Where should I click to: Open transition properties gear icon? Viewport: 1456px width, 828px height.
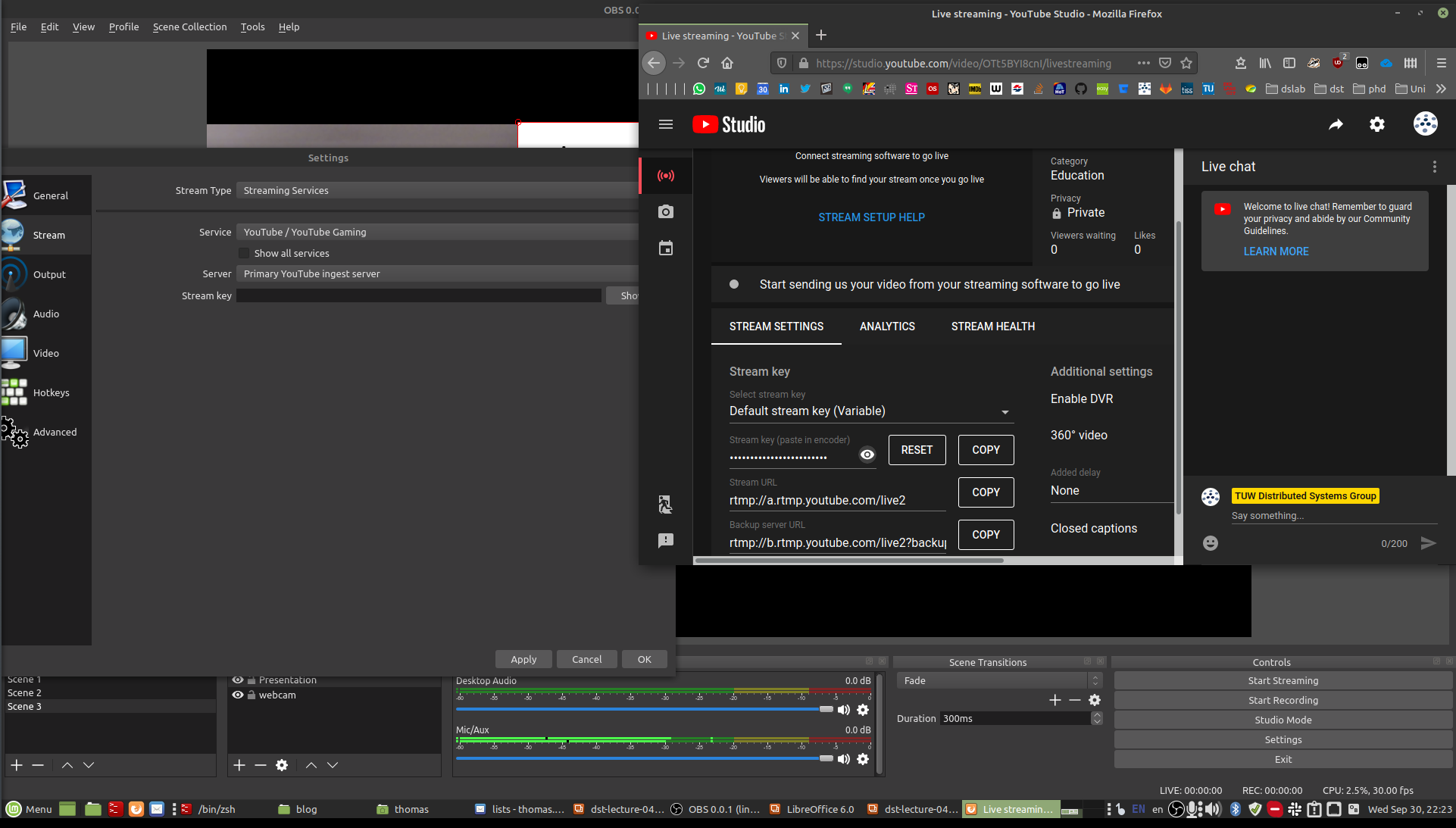tap(1095, 700)
